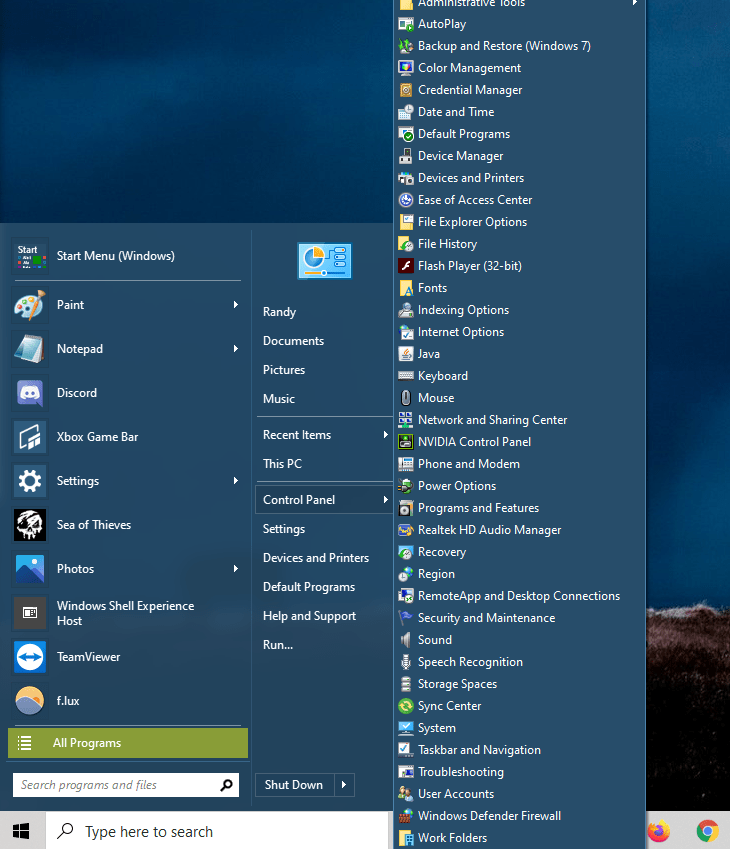The image size is (730, 849).
Task: Open the Shut Down options arrow
Action: tap(344, 785)
